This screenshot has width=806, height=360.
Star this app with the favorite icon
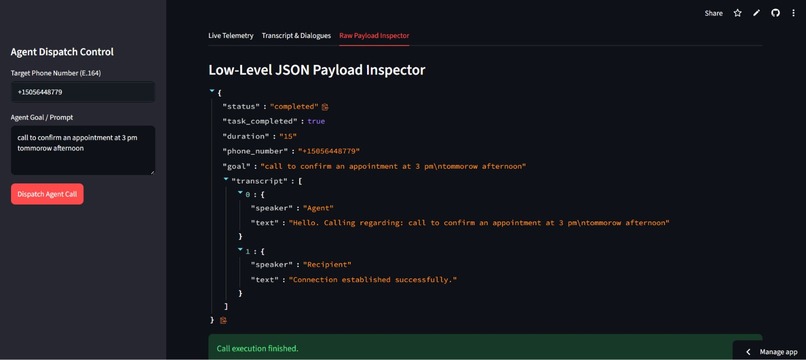click(x=738, y=13)
